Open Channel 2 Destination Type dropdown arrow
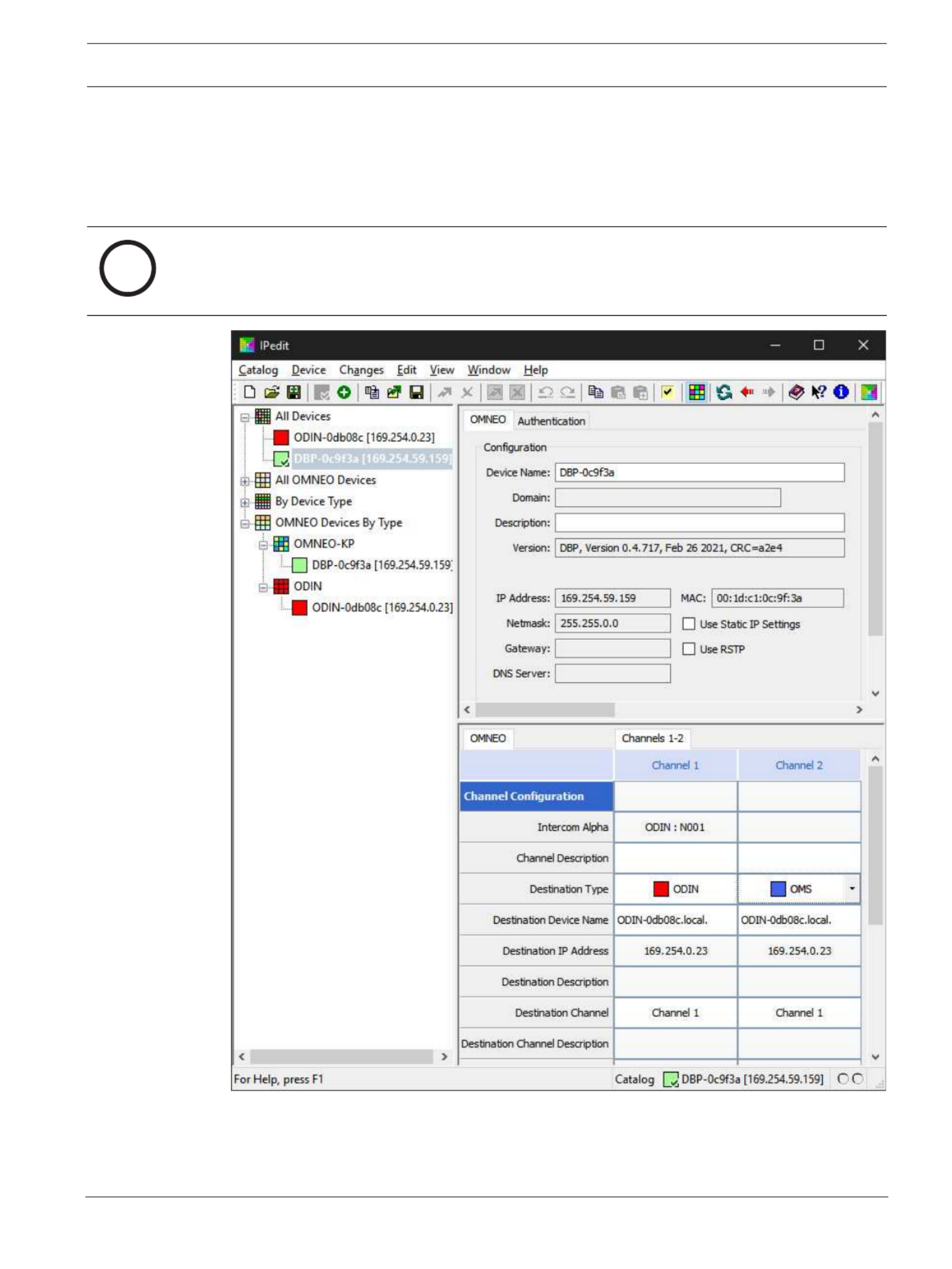The width and height of the screenshot is (952, 1269). pos(852,889)
